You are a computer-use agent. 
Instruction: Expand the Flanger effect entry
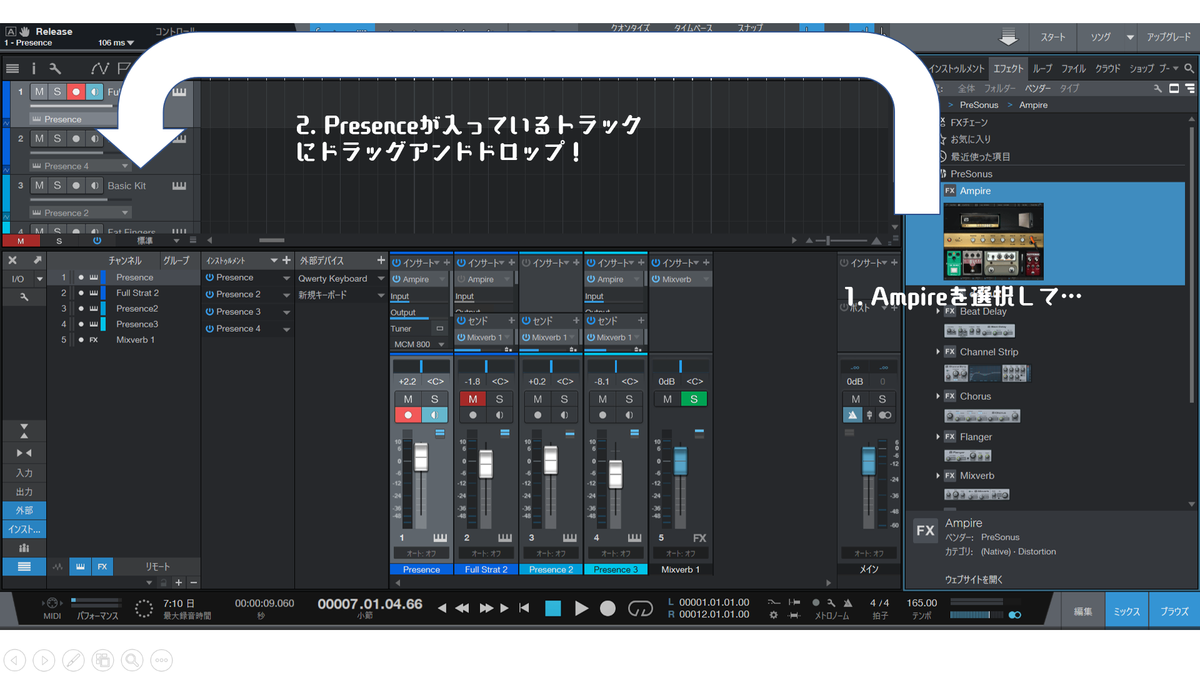(939, 437)
